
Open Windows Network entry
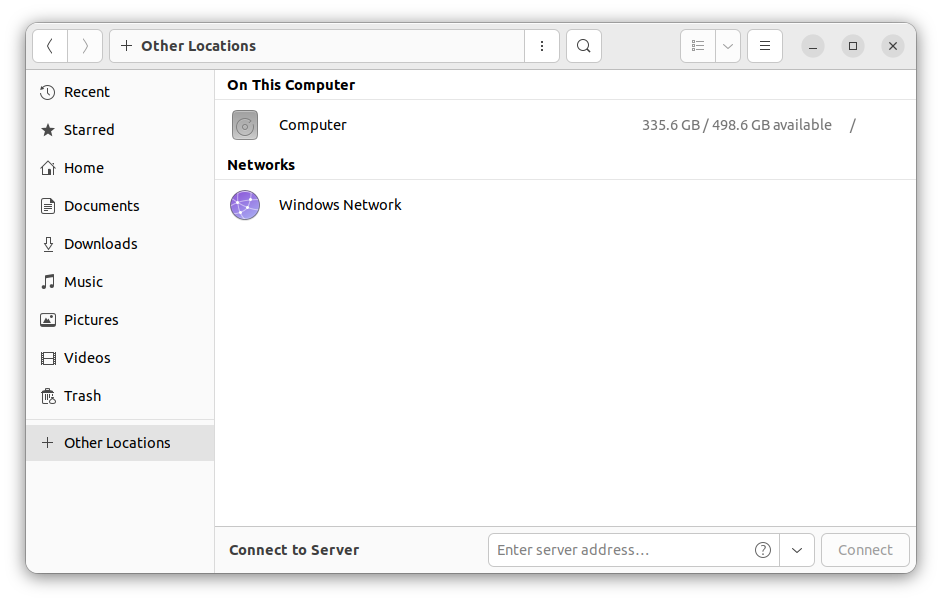(x=565, y=205)
